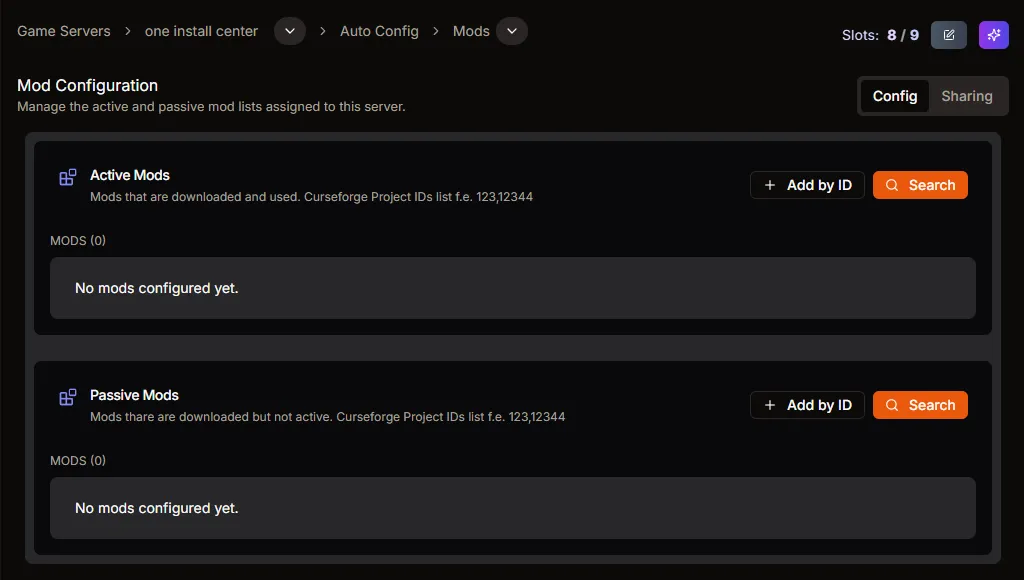
Task: Select the Config tab
Action: 895,96
